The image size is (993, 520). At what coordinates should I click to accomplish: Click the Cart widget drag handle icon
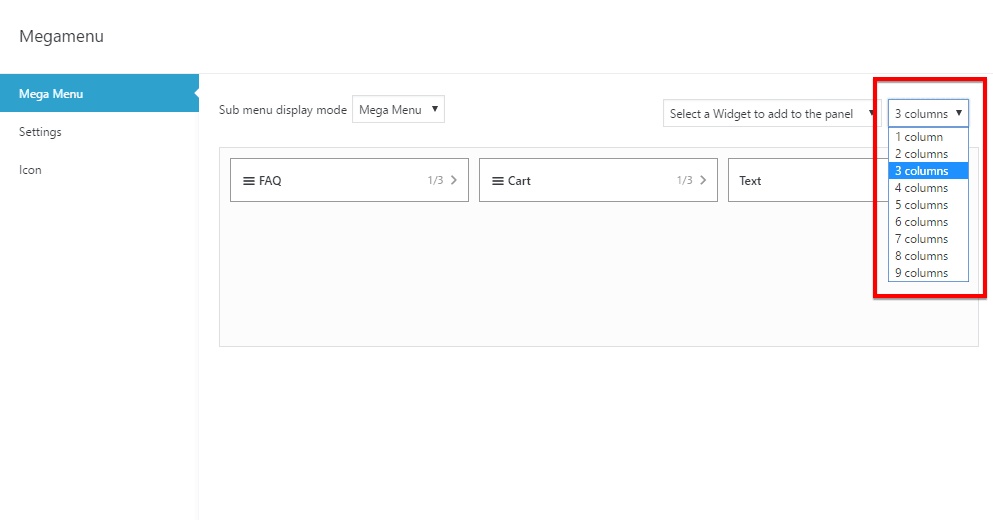[498, 181]
